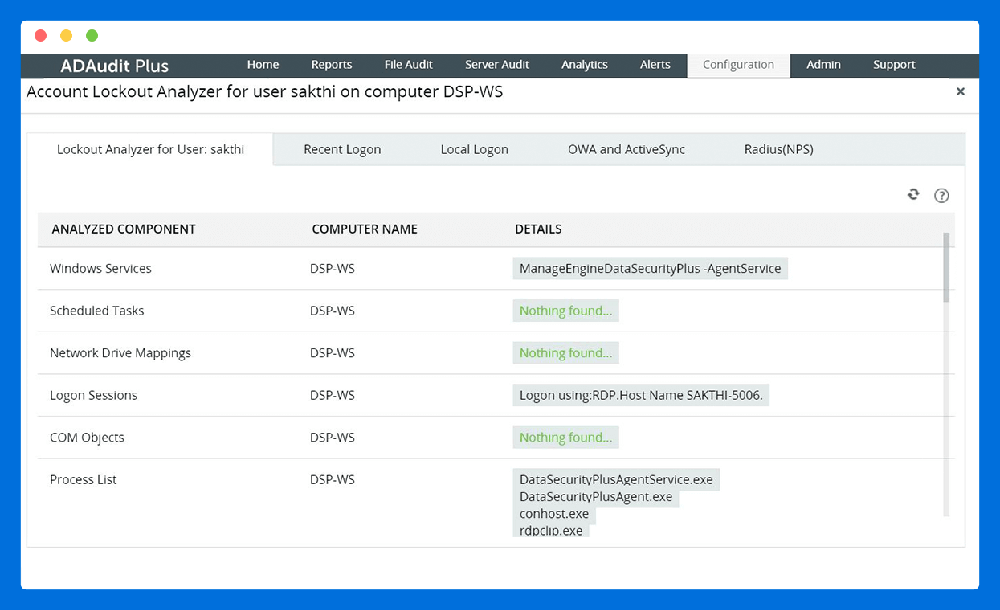Switch to the Recent Logon tab
Screen dimensions: 1000x610
pyautogui.click(x=342, y=149)
